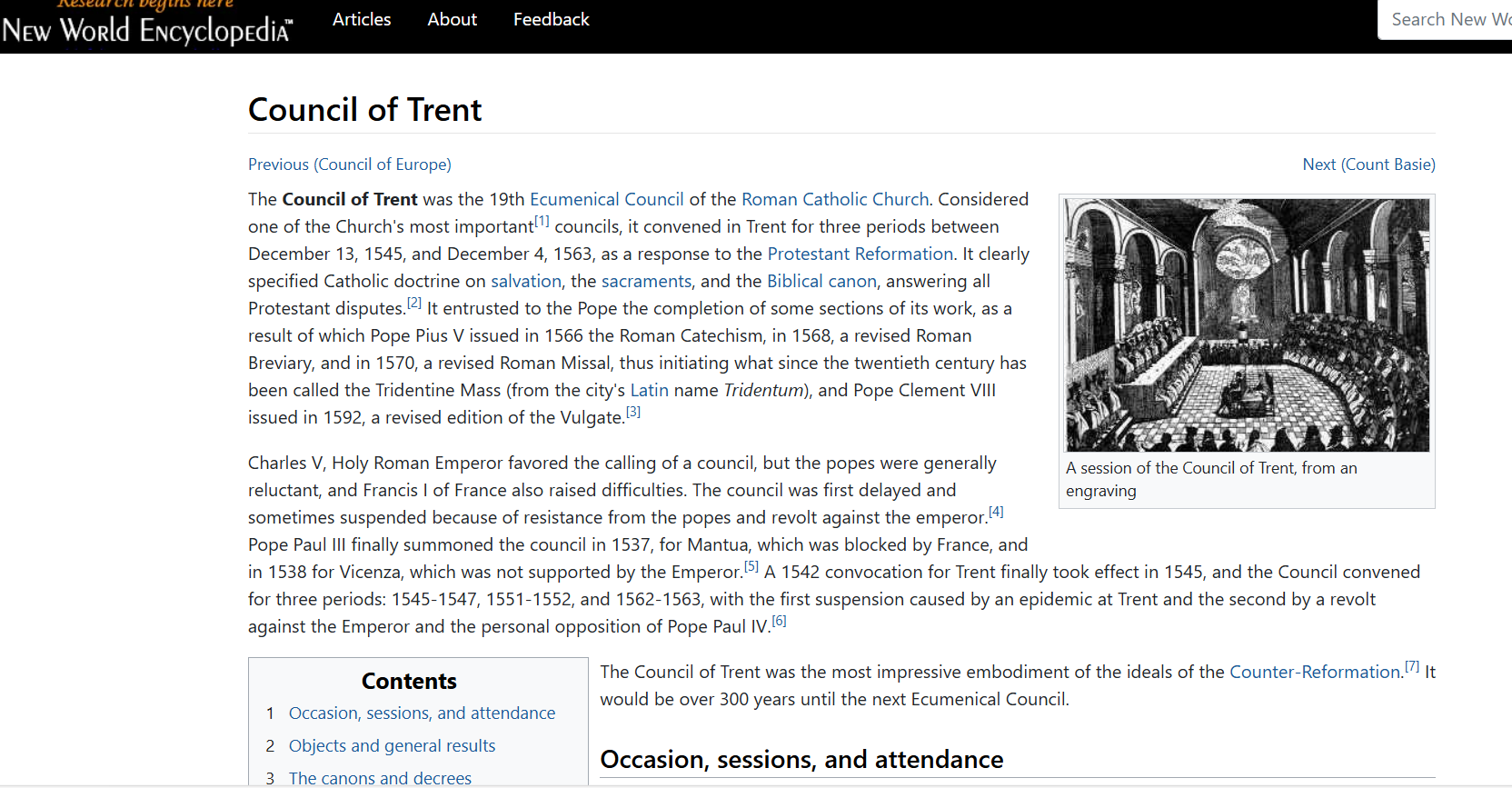
Task: Open the Latin link
Action: (x=649, y=390)
